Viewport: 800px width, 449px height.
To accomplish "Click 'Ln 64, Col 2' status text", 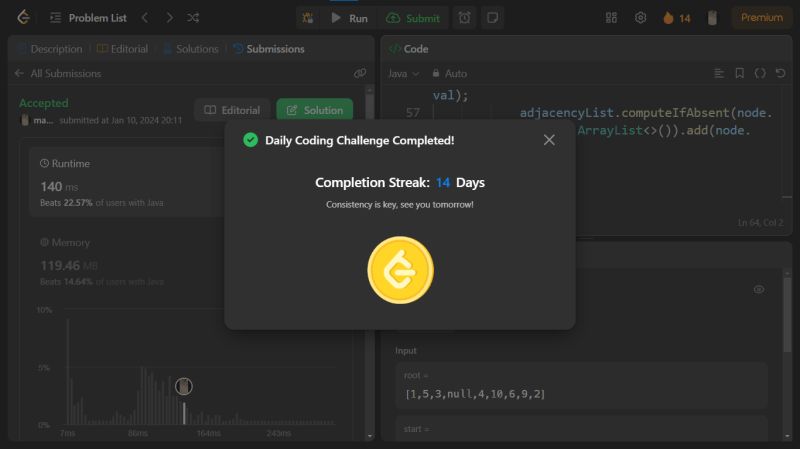I will pyautogui.click(x=760, y=223).
